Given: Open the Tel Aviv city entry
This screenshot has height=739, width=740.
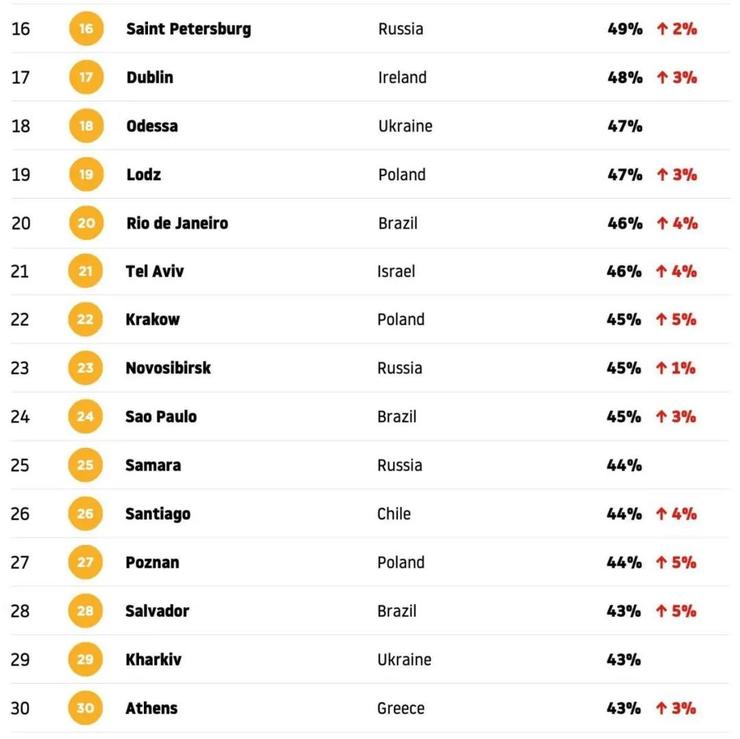Looking at the screenshot, I should point(155,271).
